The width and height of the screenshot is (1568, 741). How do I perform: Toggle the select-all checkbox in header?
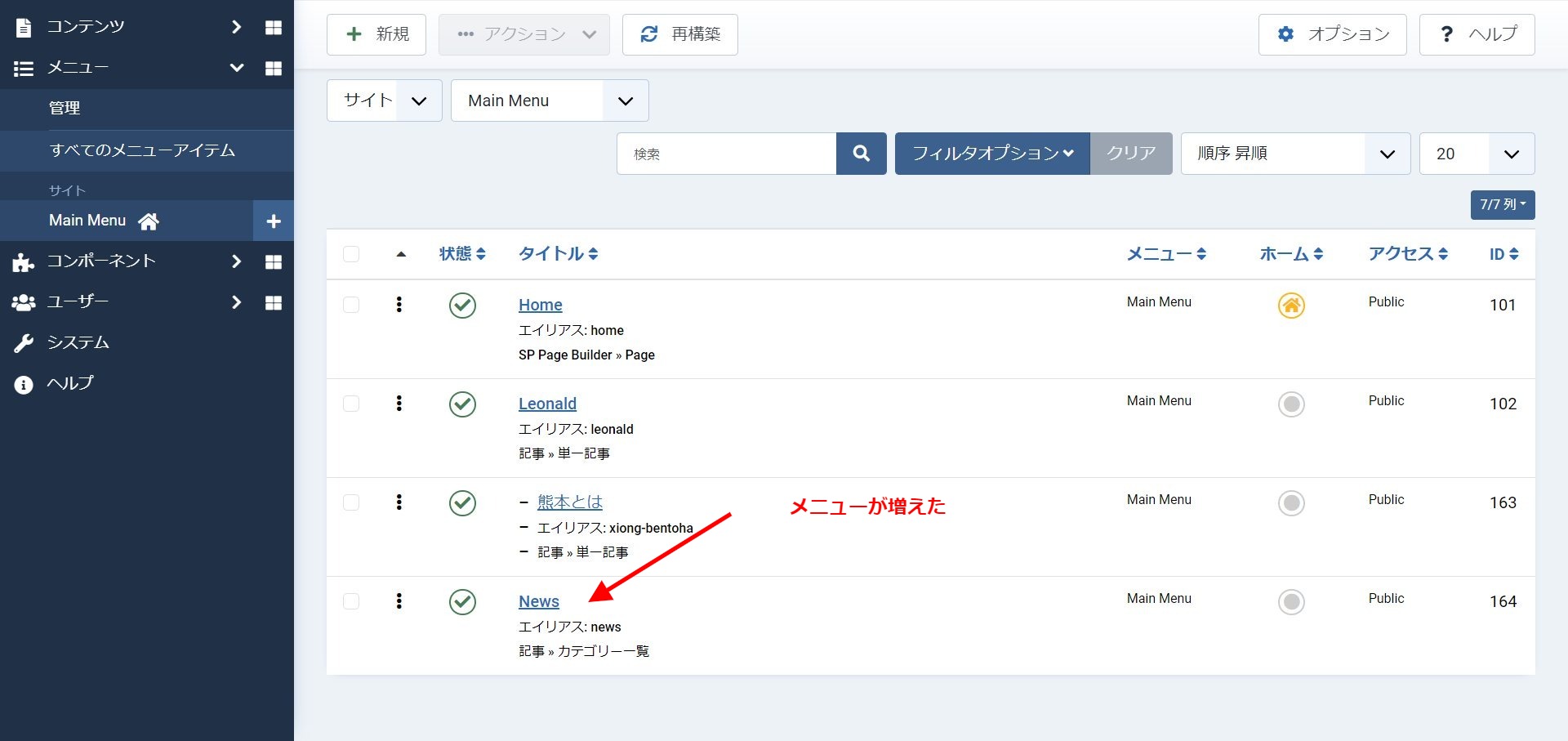(351, 254)
